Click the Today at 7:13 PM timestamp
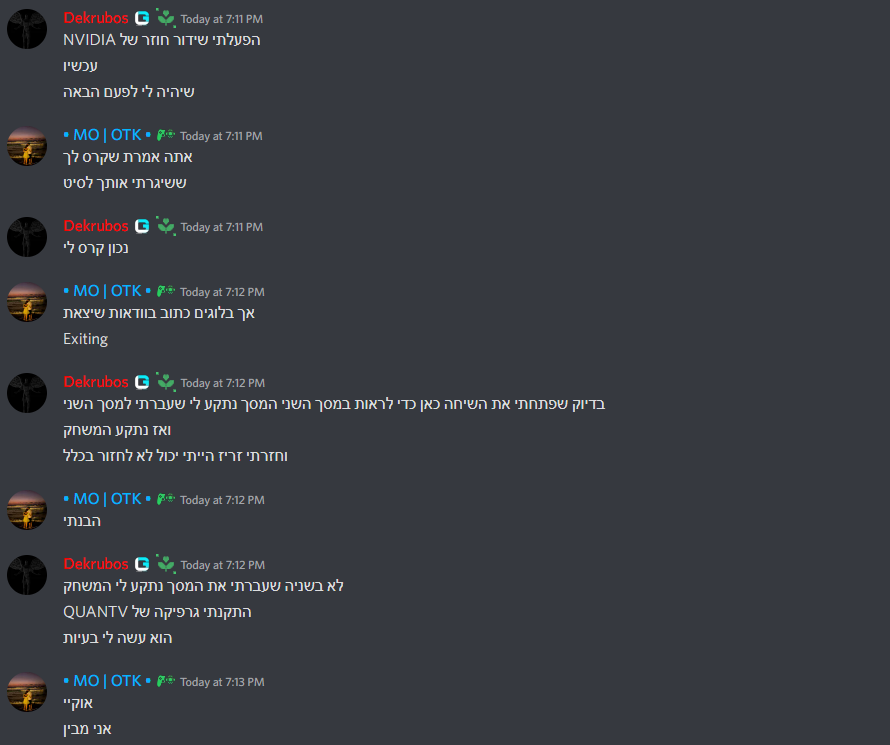 tap(222, 682)
